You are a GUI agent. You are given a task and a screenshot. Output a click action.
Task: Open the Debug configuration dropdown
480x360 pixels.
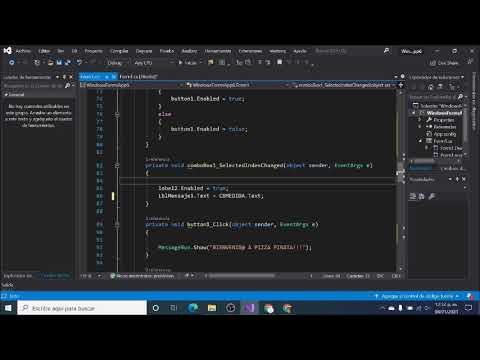click(117, 63)
